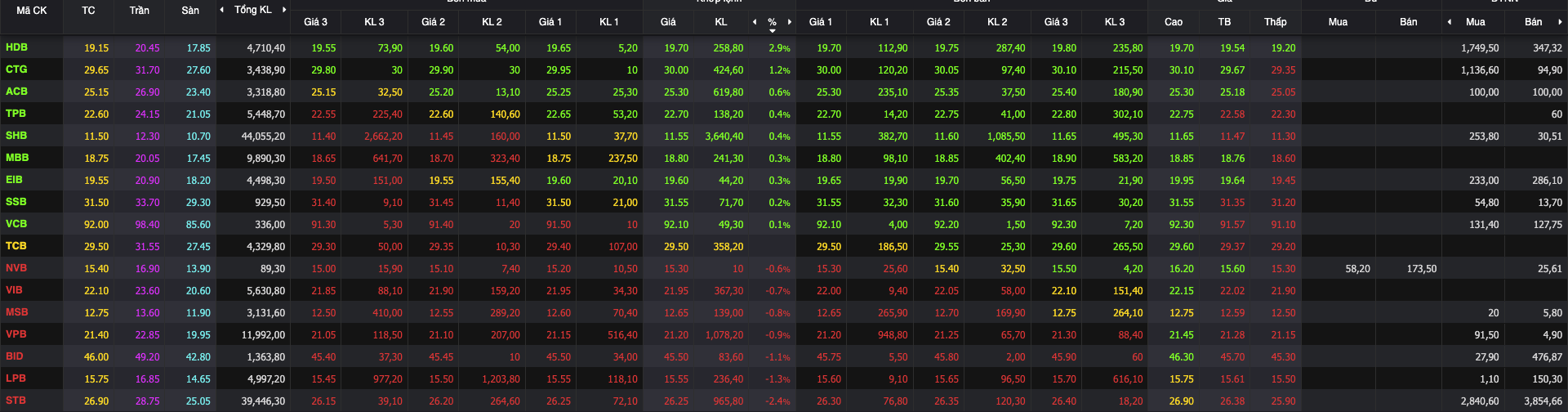
Task: Click the right arrow after the last Bán header
Action: coord(1559,22)
